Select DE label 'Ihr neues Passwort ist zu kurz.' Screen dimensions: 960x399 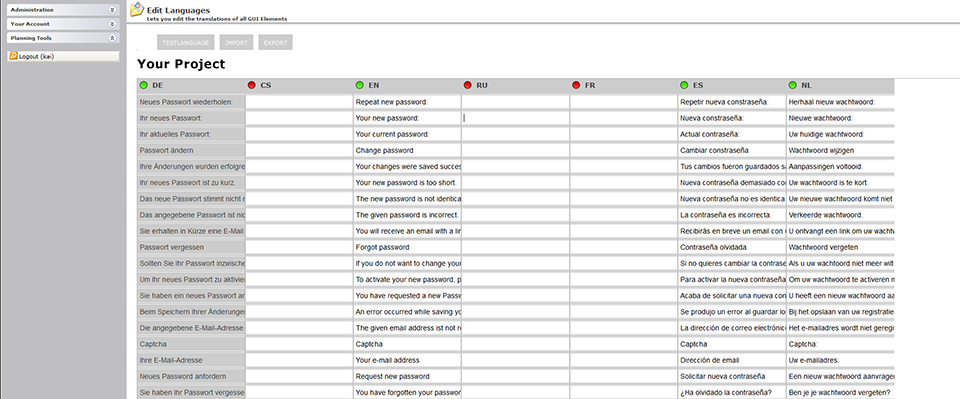pos(191,182)
